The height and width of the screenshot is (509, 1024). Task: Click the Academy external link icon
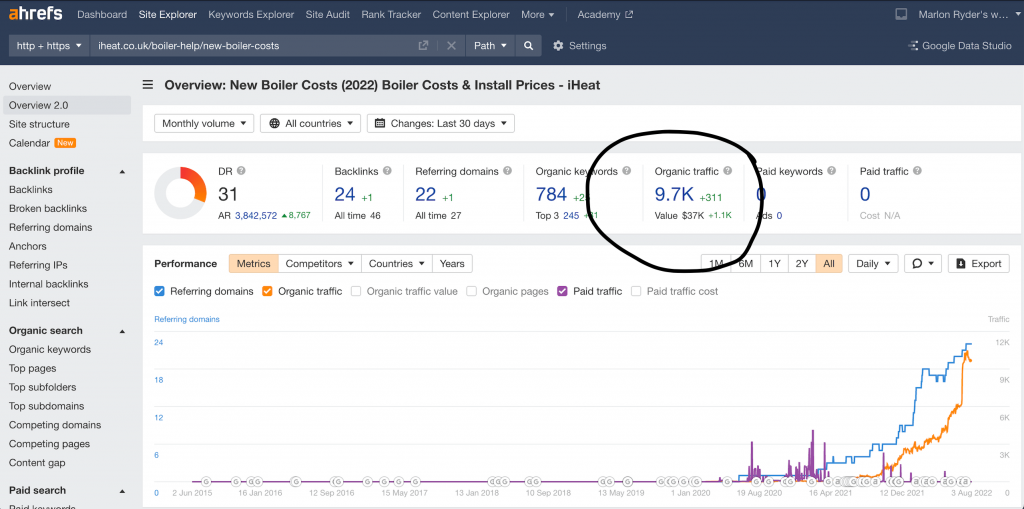[629, 14]
